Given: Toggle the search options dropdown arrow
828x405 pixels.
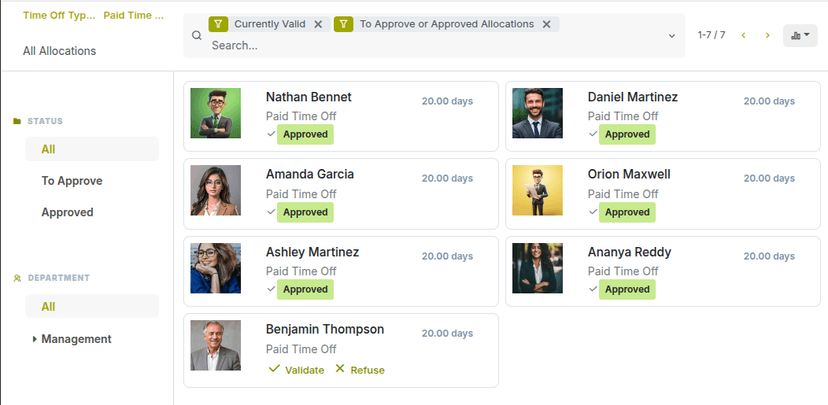Looking at the screenshot, I should pyautogui.click(x=672, y=35).
